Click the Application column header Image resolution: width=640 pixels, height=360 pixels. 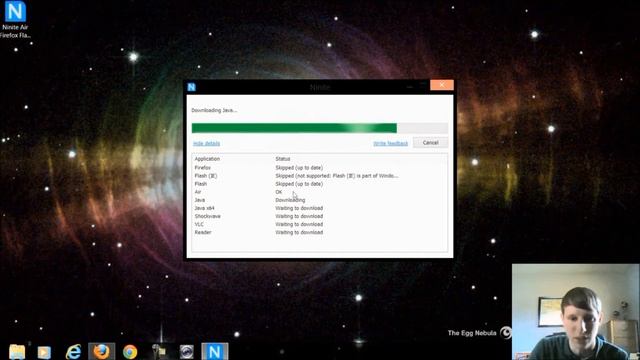(x=207, y=159)
